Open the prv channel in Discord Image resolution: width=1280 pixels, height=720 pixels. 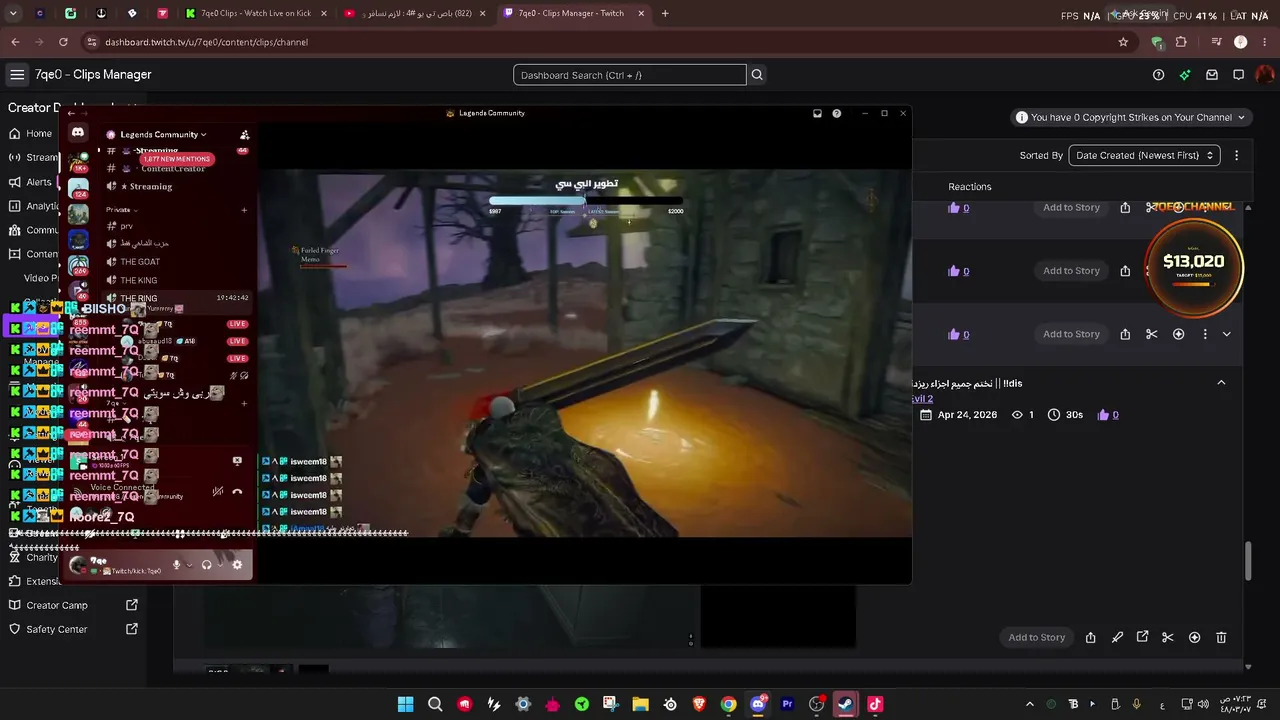[x=126, y=226]
